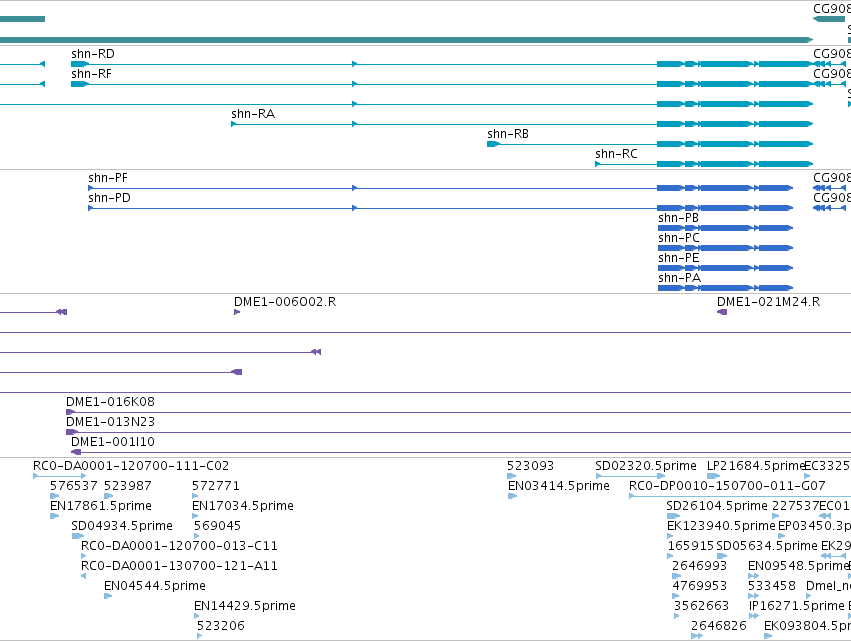Click the shn-RD first exon block
The image size is (851, 641).
coord(79,64)
